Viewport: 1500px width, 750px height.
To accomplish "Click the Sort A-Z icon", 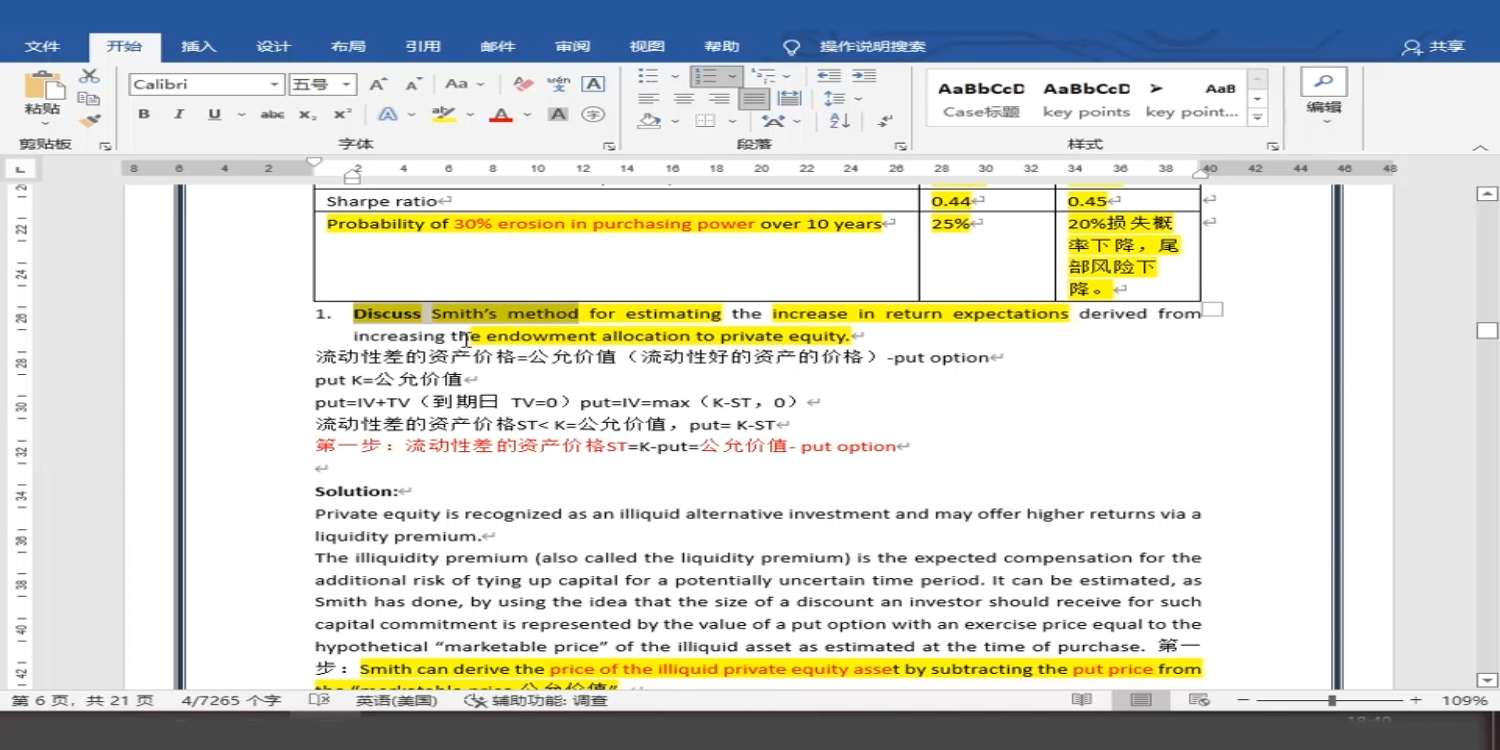I will [840, 121].
